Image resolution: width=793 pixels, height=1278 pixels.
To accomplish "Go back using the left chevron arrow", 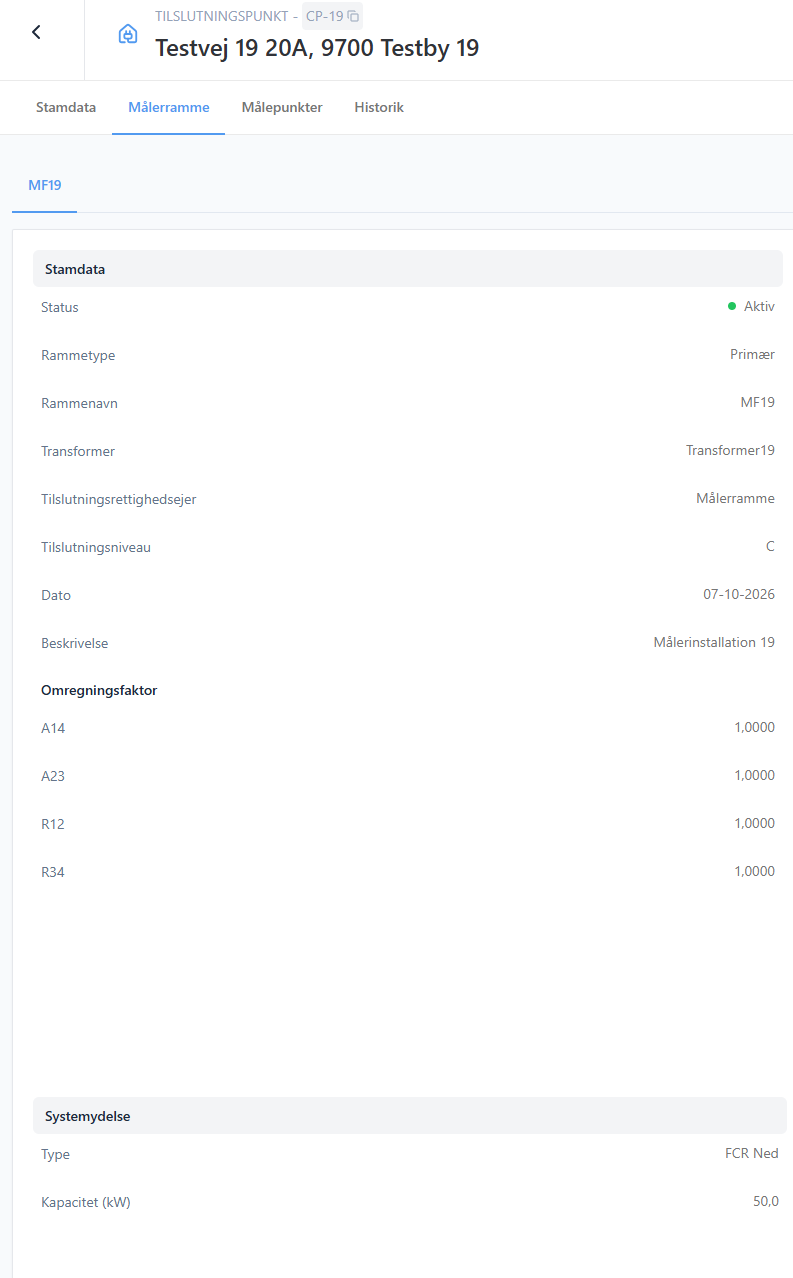I will tap(36, 32).
